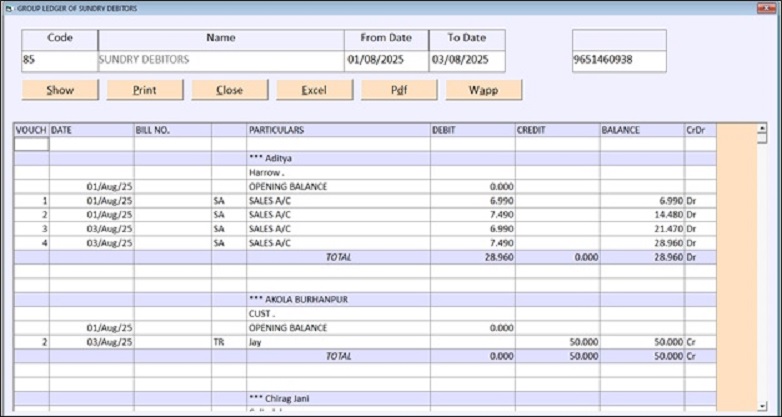Select the *** Chirag Jani account row
The width and height of the screenshot is (782, 417).
click(365, 399)
